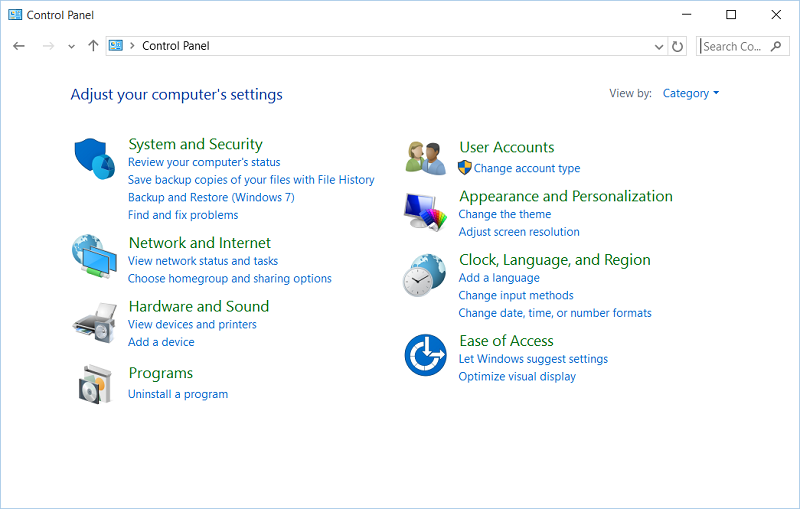
Task: Click View devices and printers link
Action: 192,324
